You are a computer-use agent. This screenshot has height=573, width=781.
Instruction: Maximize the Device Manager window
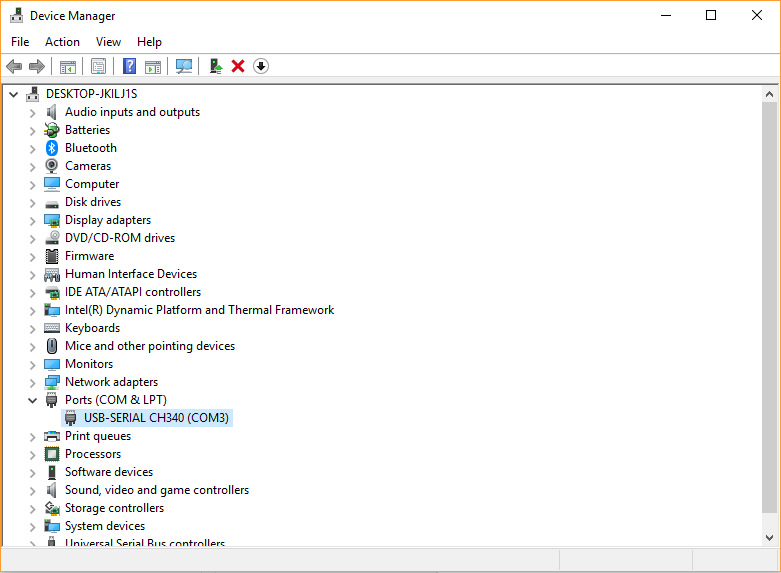[x=711, y=15]
